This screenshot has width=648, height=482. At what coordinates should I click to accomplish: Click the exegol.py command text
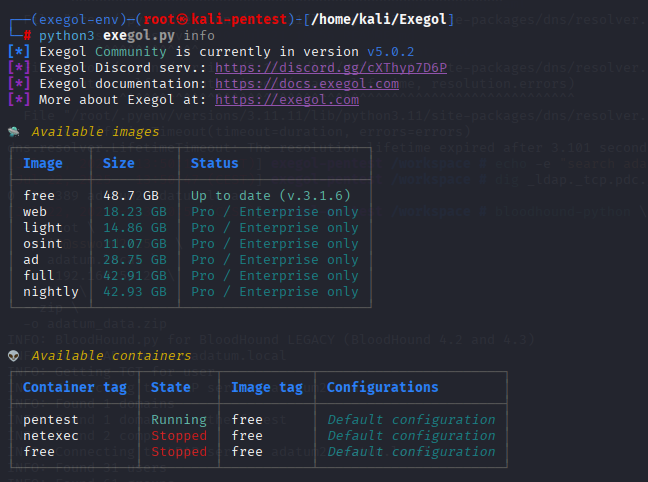pyautogui.click(x=139, y=36)
